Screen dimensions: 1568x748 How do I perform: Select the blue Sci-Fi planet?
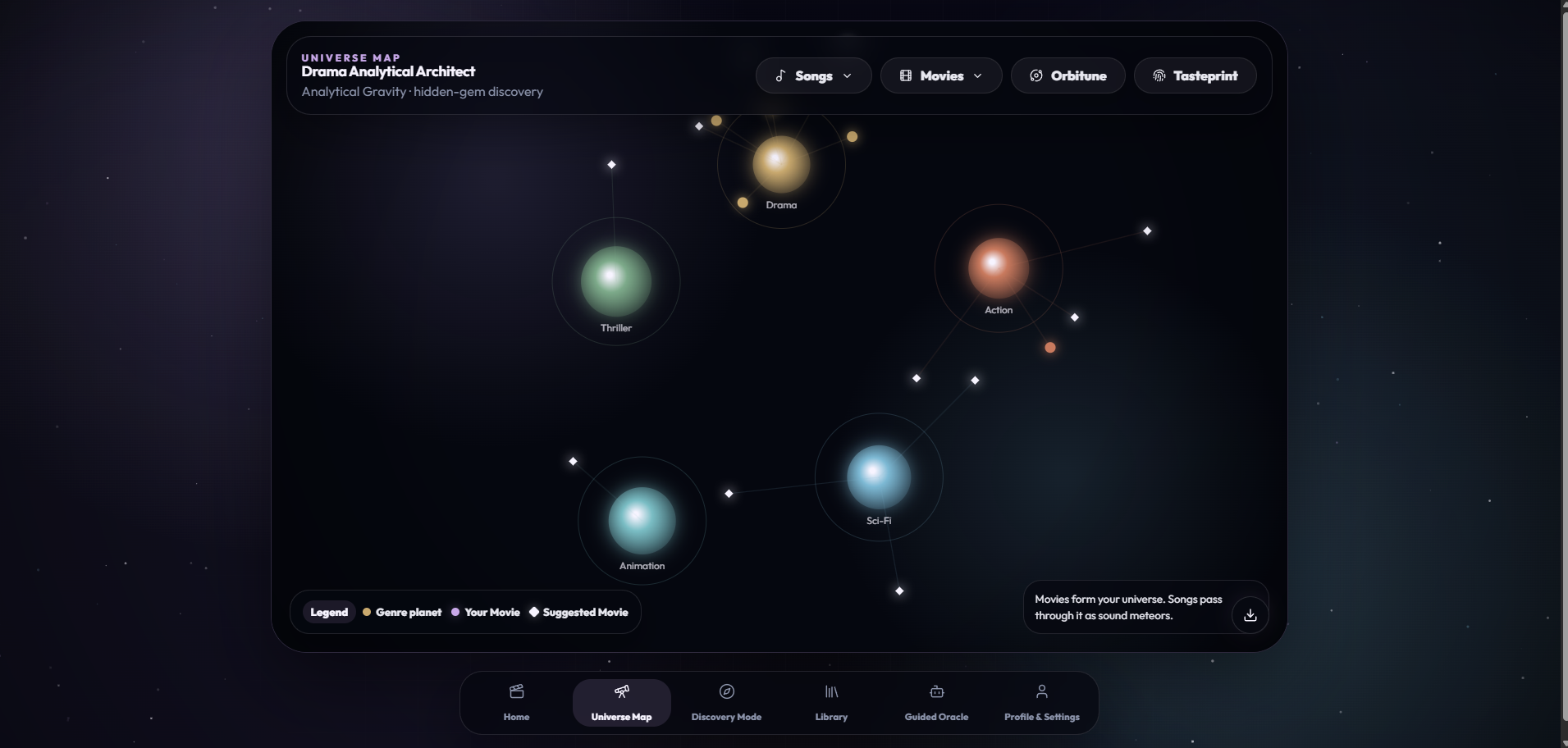pos(879,477)
